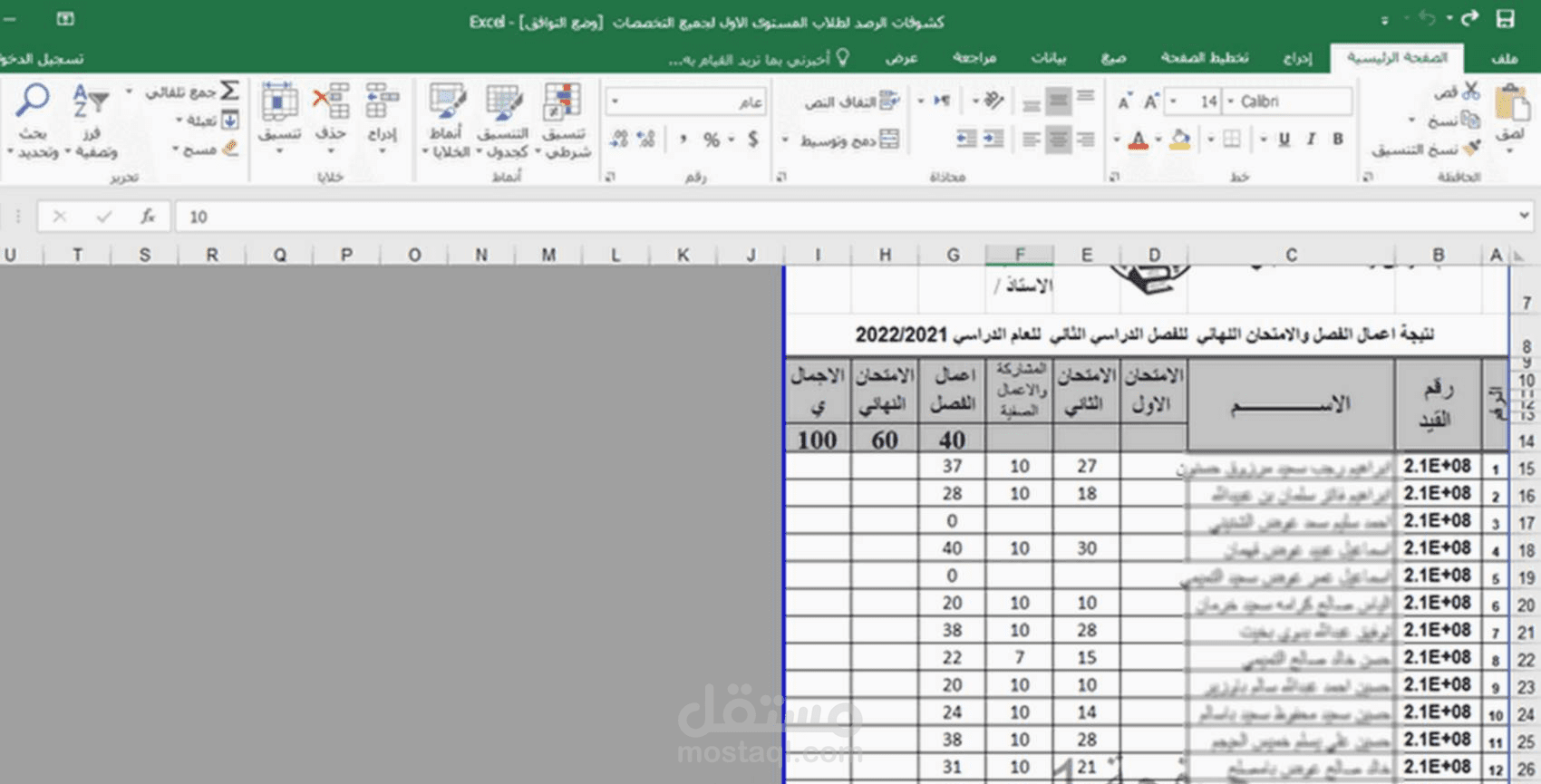Toggle Middle Align vertical alignment
This screenshot has width=1541, height=784.
click(x=1058, y=102)
